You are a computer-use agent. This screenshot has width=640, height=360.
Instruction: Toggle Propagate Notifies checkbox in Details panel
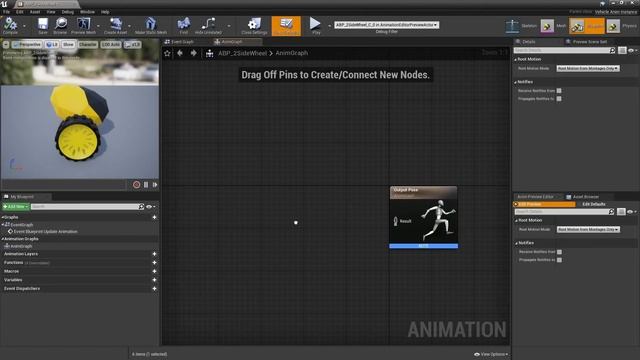click(x=559, y=99)
